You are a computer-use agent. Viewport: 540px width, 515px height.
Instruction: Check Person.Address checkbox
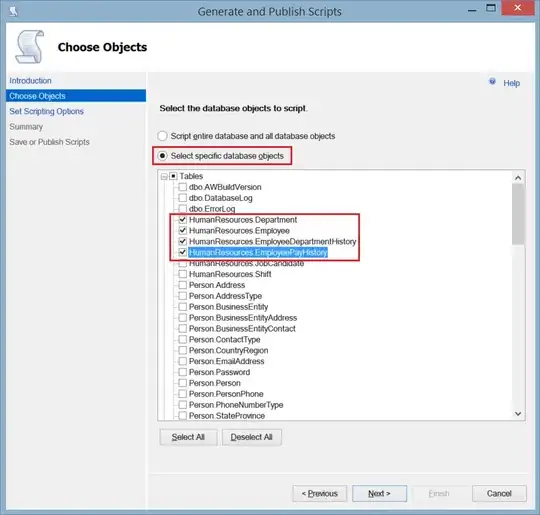(x=183, y=285)
